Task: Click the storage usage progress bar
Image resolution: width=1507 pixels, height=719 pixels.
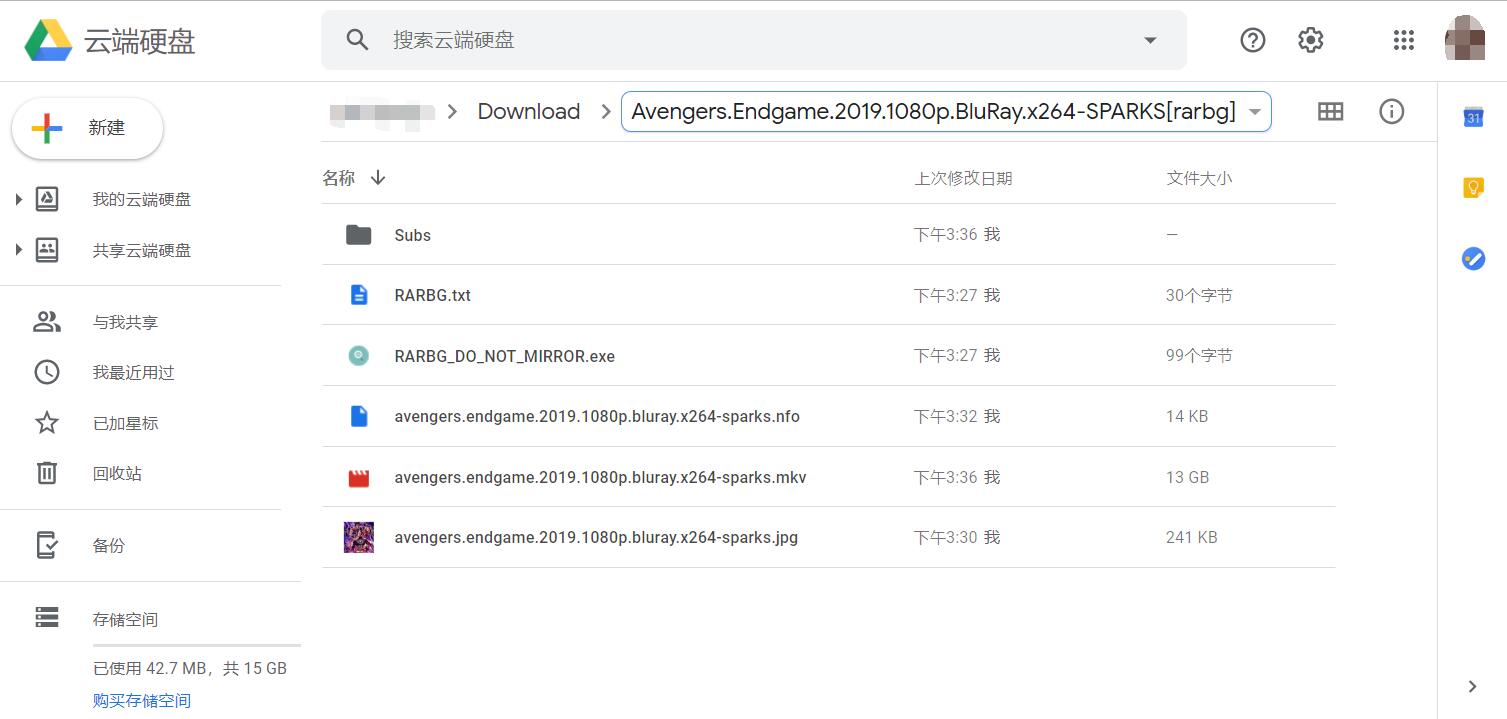Action: point(197,645)
